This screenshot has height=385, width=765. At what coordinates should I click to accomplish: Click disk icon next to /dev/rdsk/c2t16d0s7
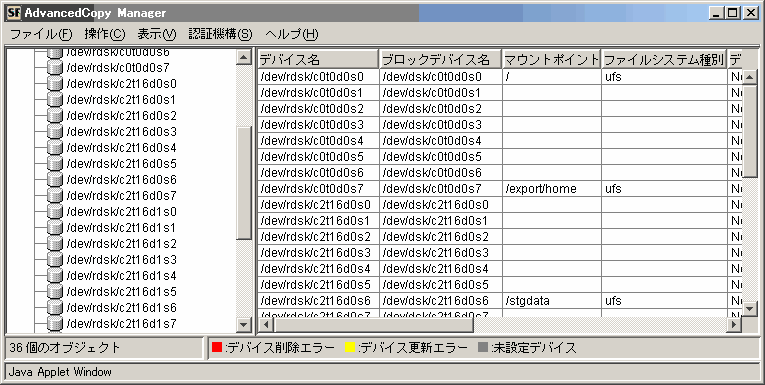tap(55, 196)
